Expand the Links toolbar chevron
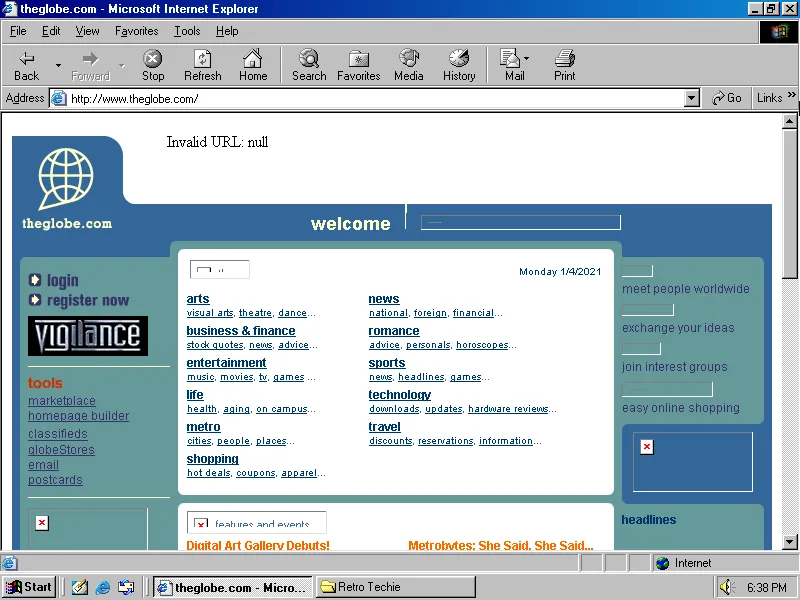 point(793,97)
